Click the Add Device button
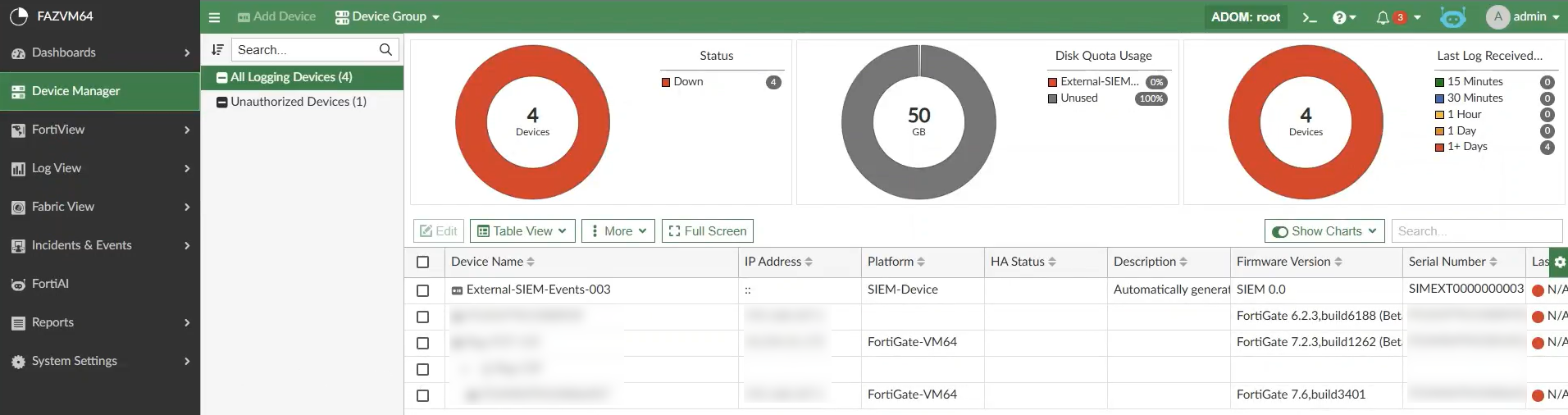 (276, 17)
